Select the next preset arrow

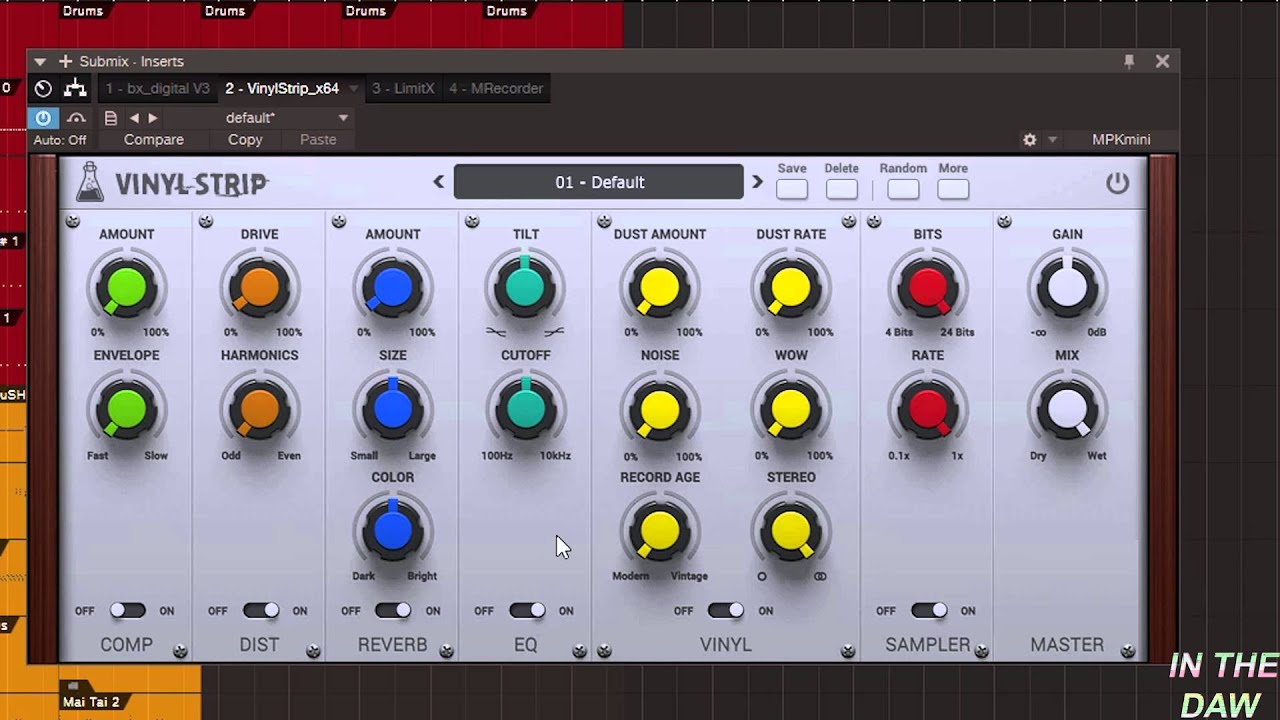757,182
